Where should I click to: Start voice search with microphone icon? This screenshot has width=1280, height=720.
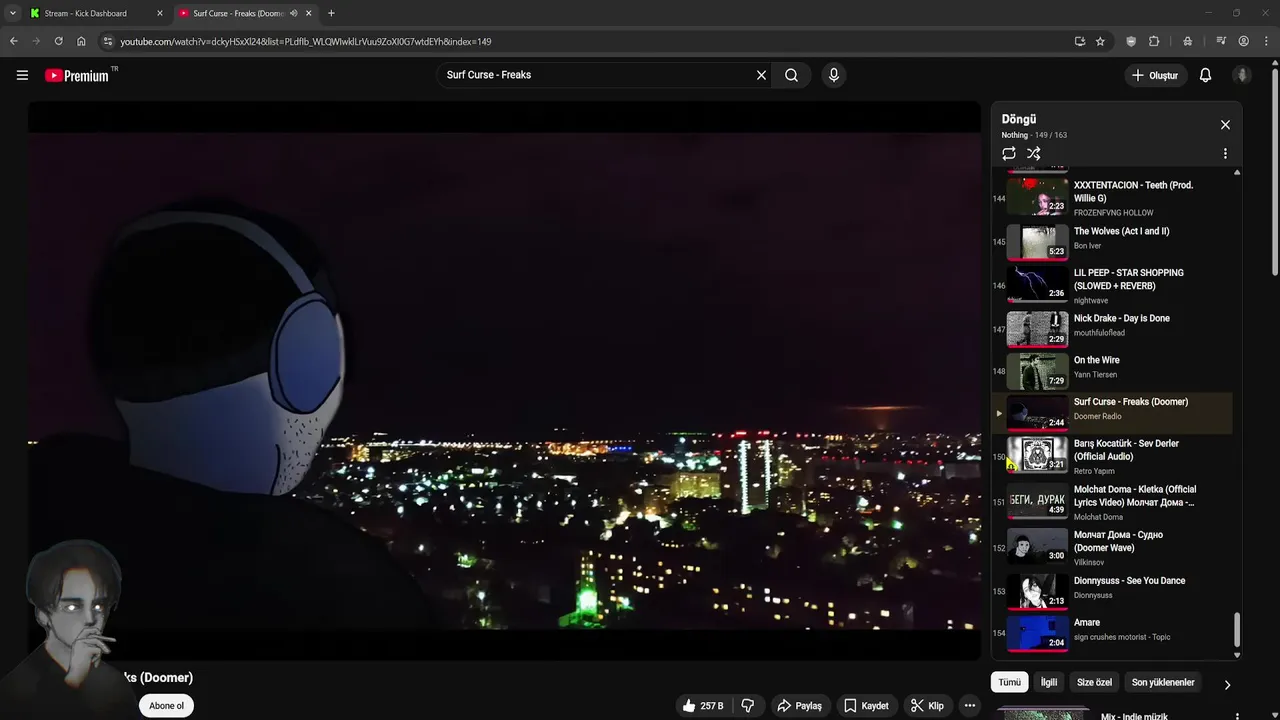coord(834,75)
